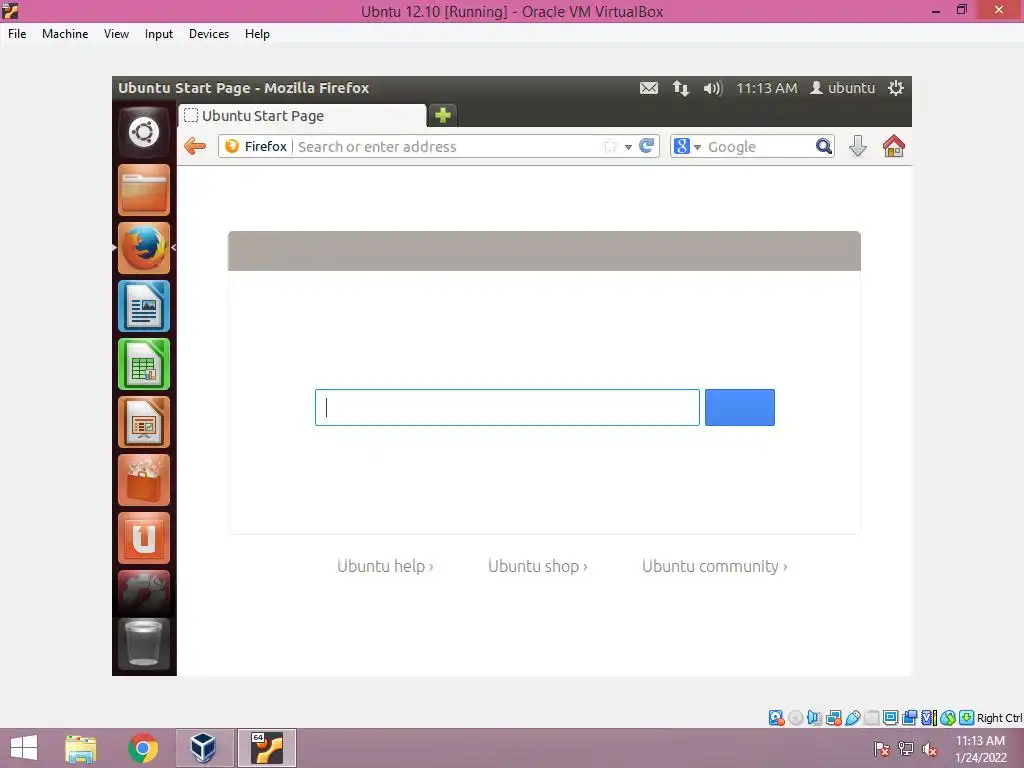Click the VirtualBox recording status icon
Image resolution: width=1024 pixels, height=768 pixels.
click(910, 718)
